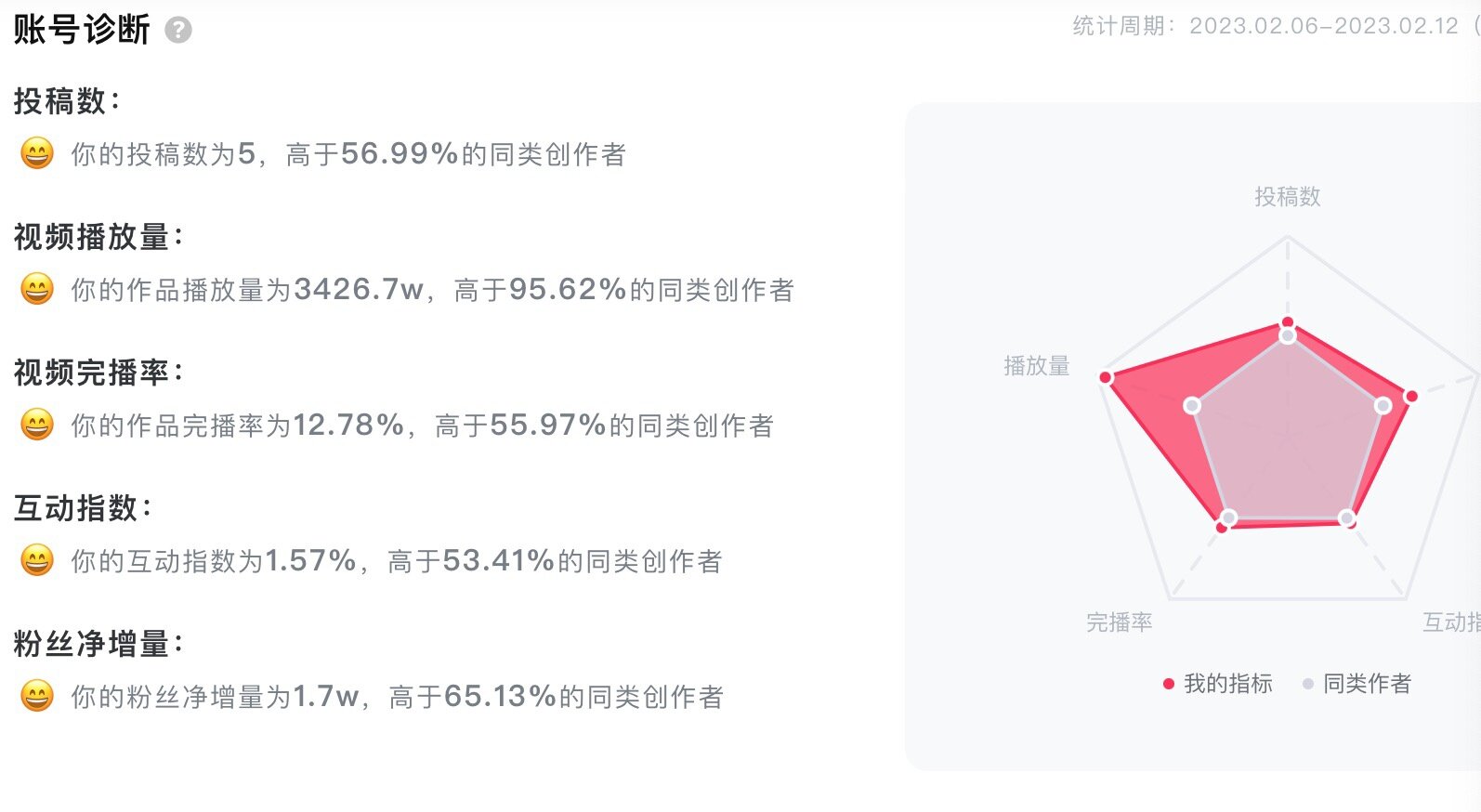This screenshot has height=812, width=1481.
Task: Click the 统计周期 date range text
Action: (x=1266, y=26)
